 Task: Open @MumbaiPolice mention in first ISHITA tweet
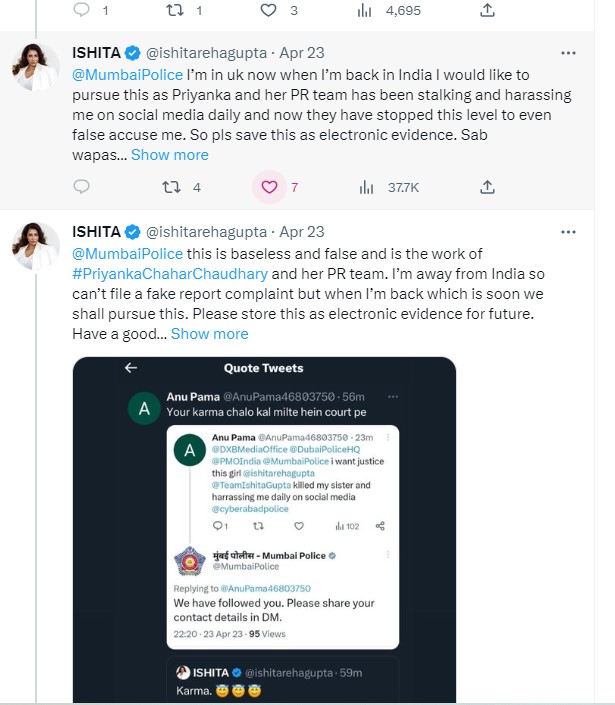pos(127,75)
